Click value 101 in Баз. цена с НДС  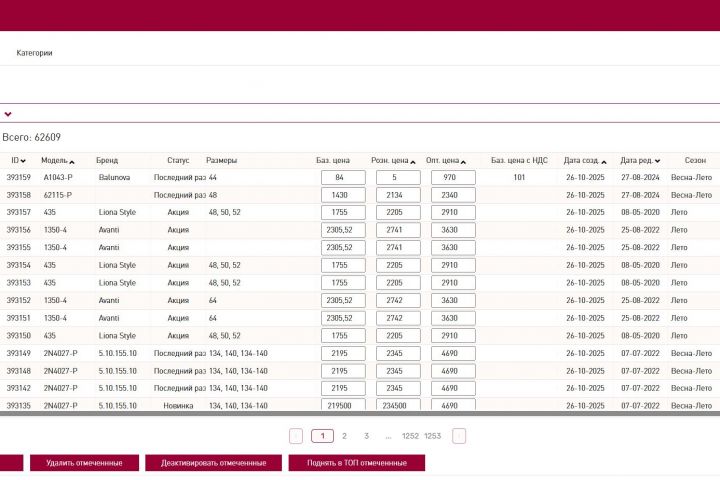point(519,177)
